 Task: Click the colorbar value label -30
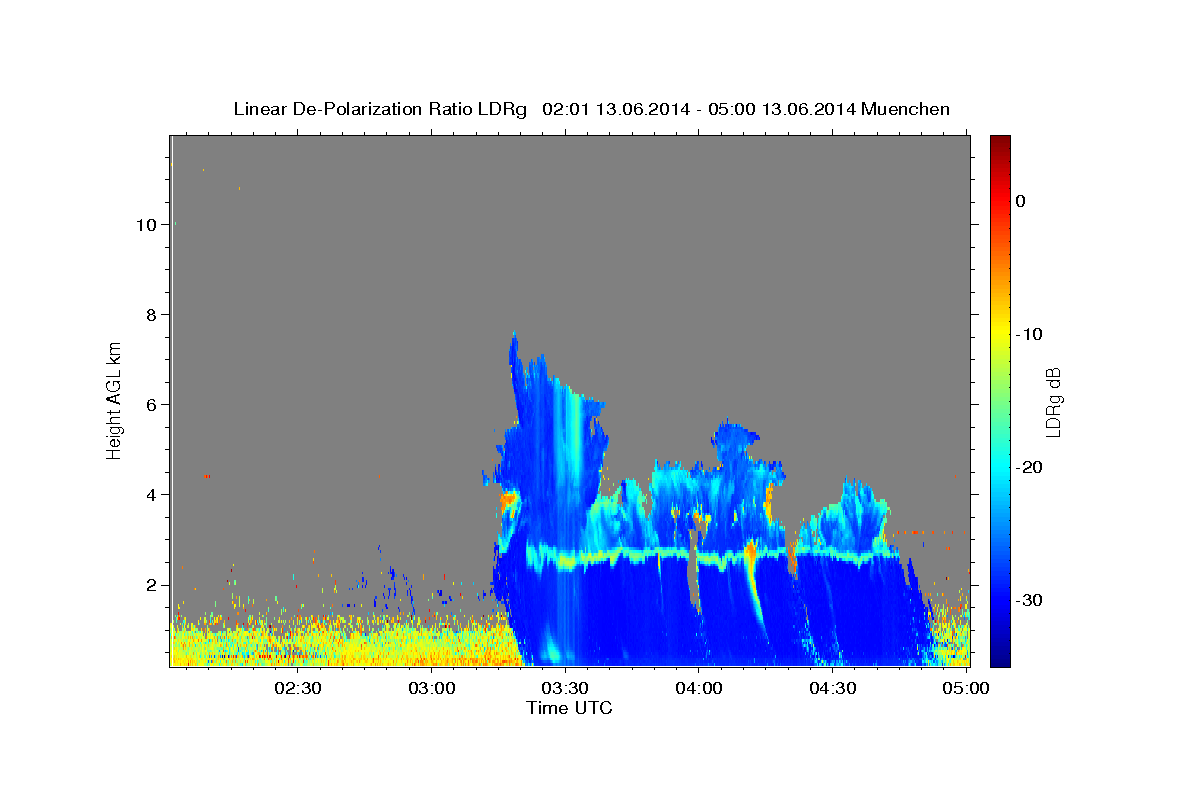(x=1030, y=600)
